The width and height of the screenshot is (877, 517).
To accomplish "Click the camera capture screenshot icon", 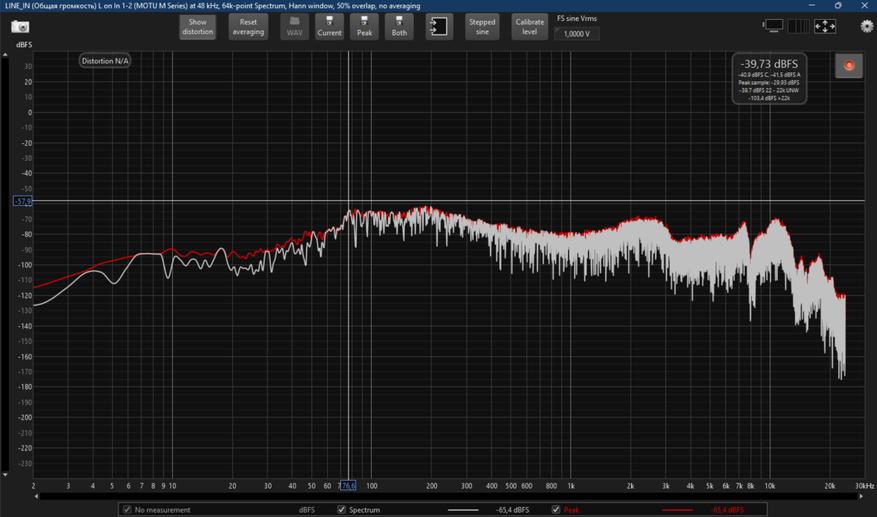I will point(20,27).
